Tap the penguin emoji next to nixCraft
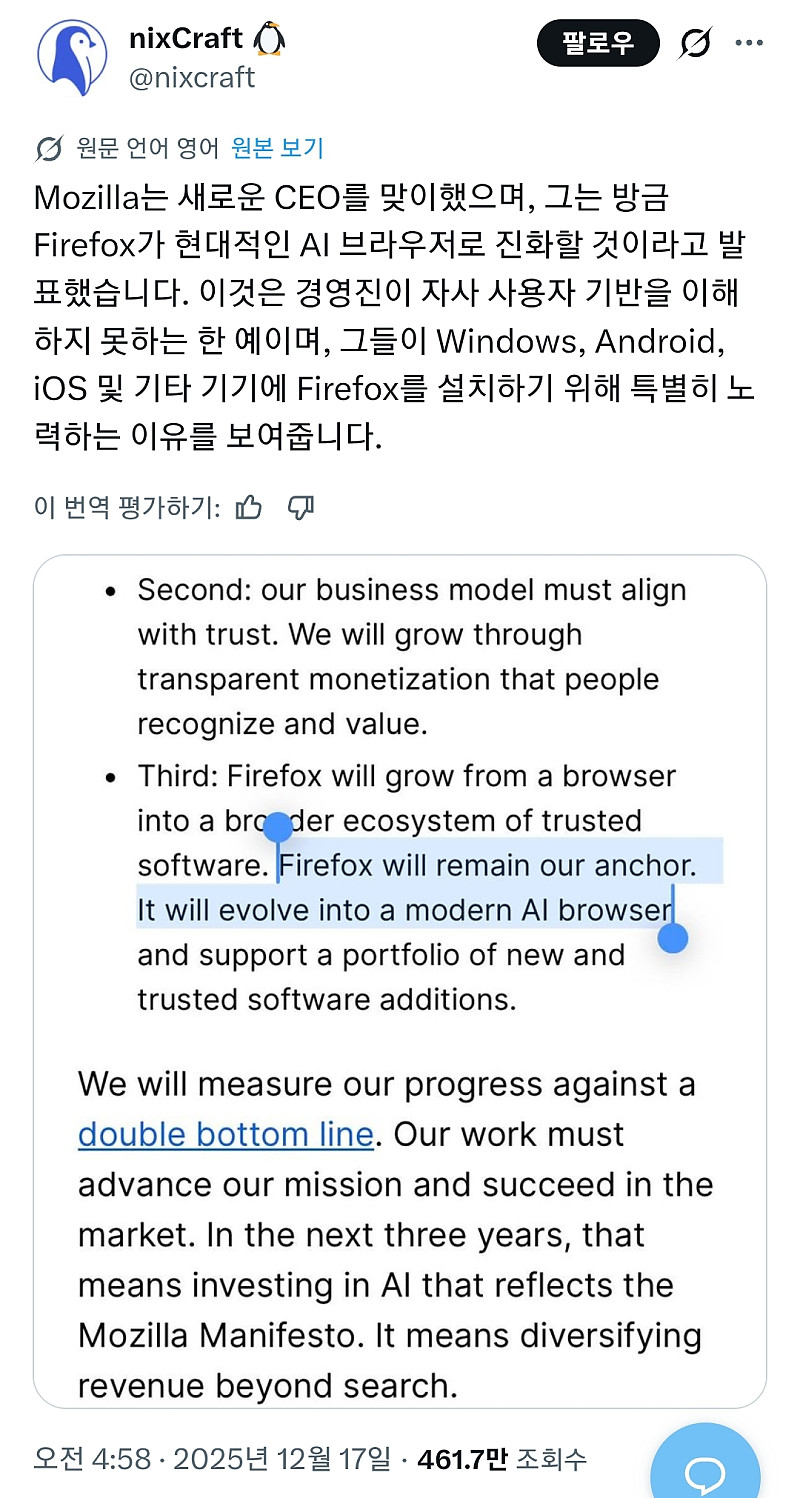The image size is (800, 1498). pos(270,39)
